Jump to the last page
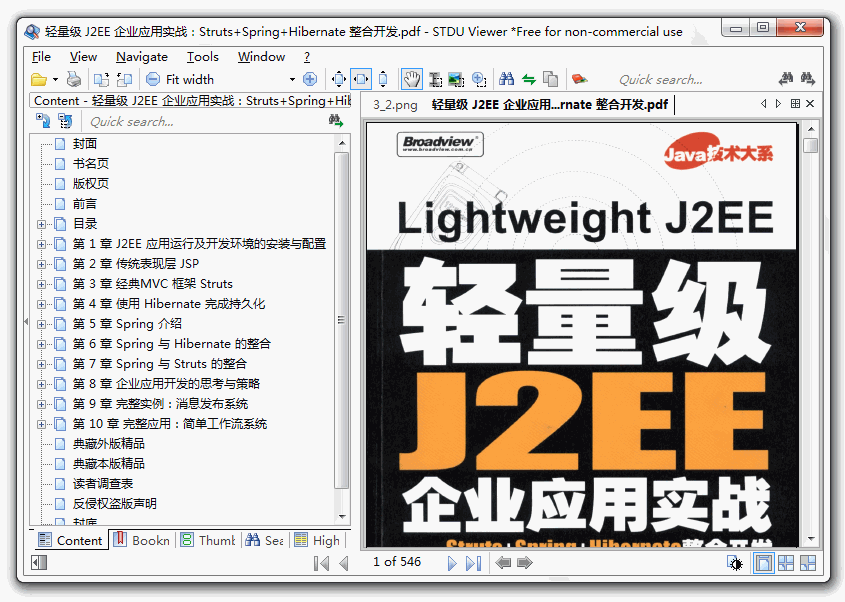Viewport: 845px width, 602px height. (473, 563)
